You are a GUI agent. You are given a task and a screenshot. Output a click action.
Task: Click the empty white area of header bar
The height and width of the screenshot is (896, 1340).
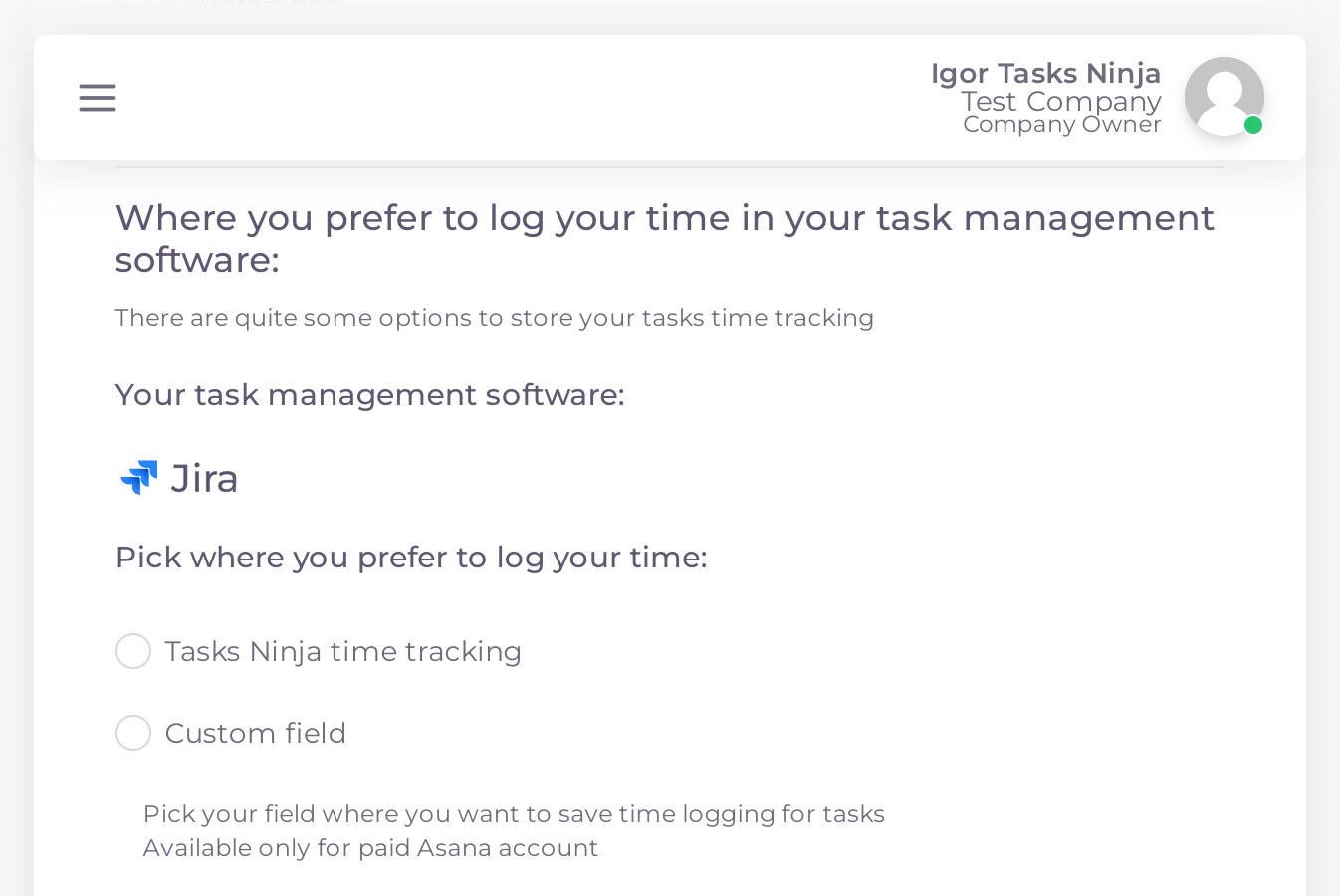click(x=518, y=98)
